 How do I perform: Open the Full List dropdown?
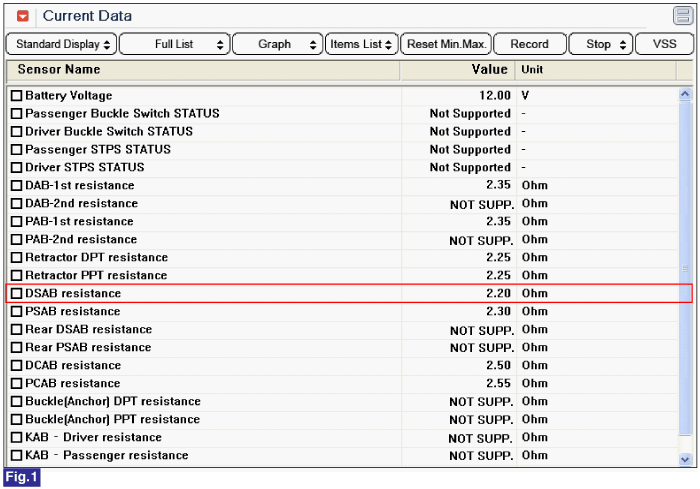coord(175,44)
